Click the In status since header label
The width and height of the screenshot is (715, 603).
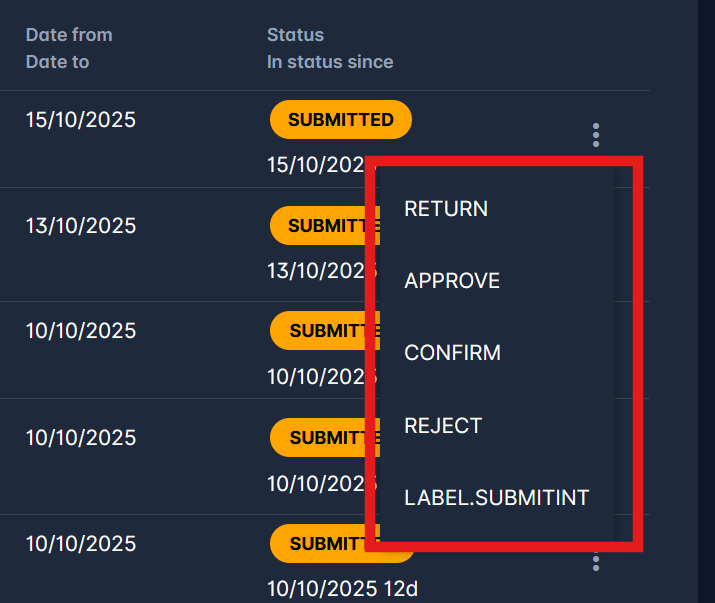(330, 62)
